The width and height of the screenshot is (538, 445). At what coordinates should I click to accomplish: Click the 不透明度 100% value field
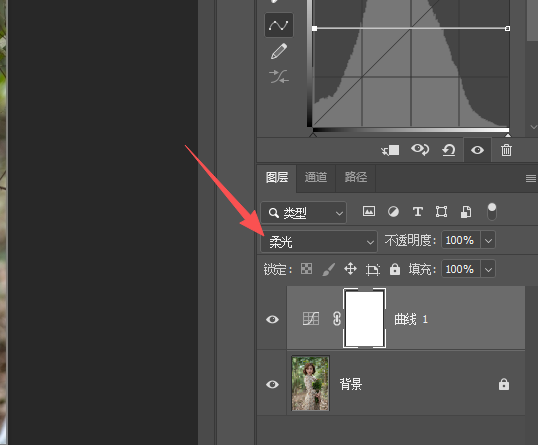[461, 240]
